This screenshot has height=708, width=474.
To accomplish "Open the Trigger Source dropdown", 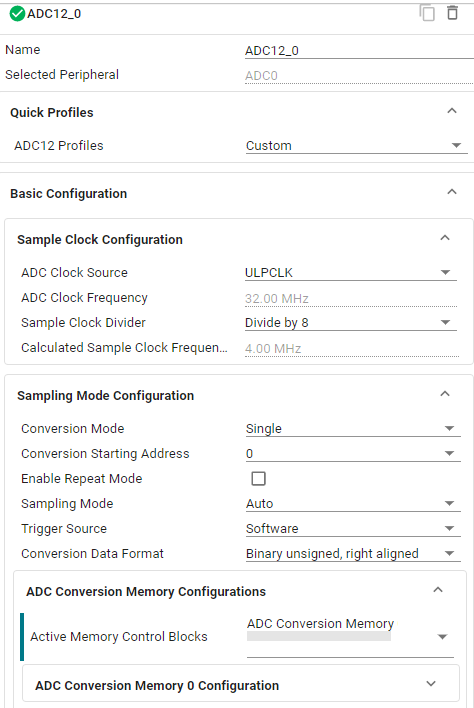I will tap(353, 528).
